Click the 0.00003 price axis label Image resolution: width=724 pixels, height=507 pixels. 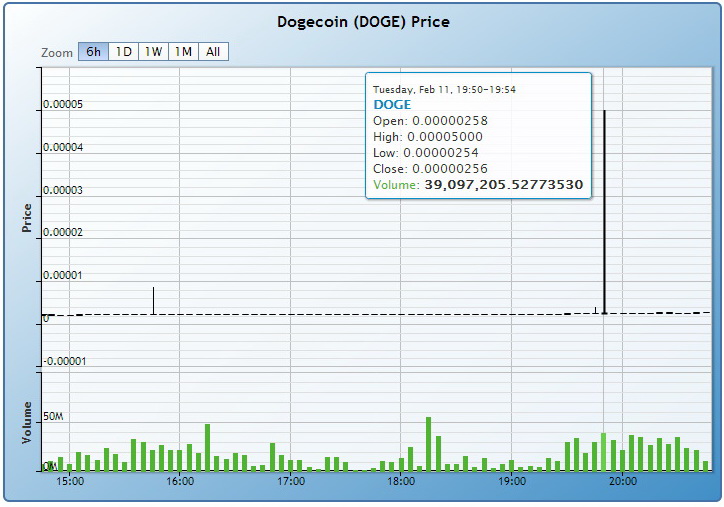point(63,190)
